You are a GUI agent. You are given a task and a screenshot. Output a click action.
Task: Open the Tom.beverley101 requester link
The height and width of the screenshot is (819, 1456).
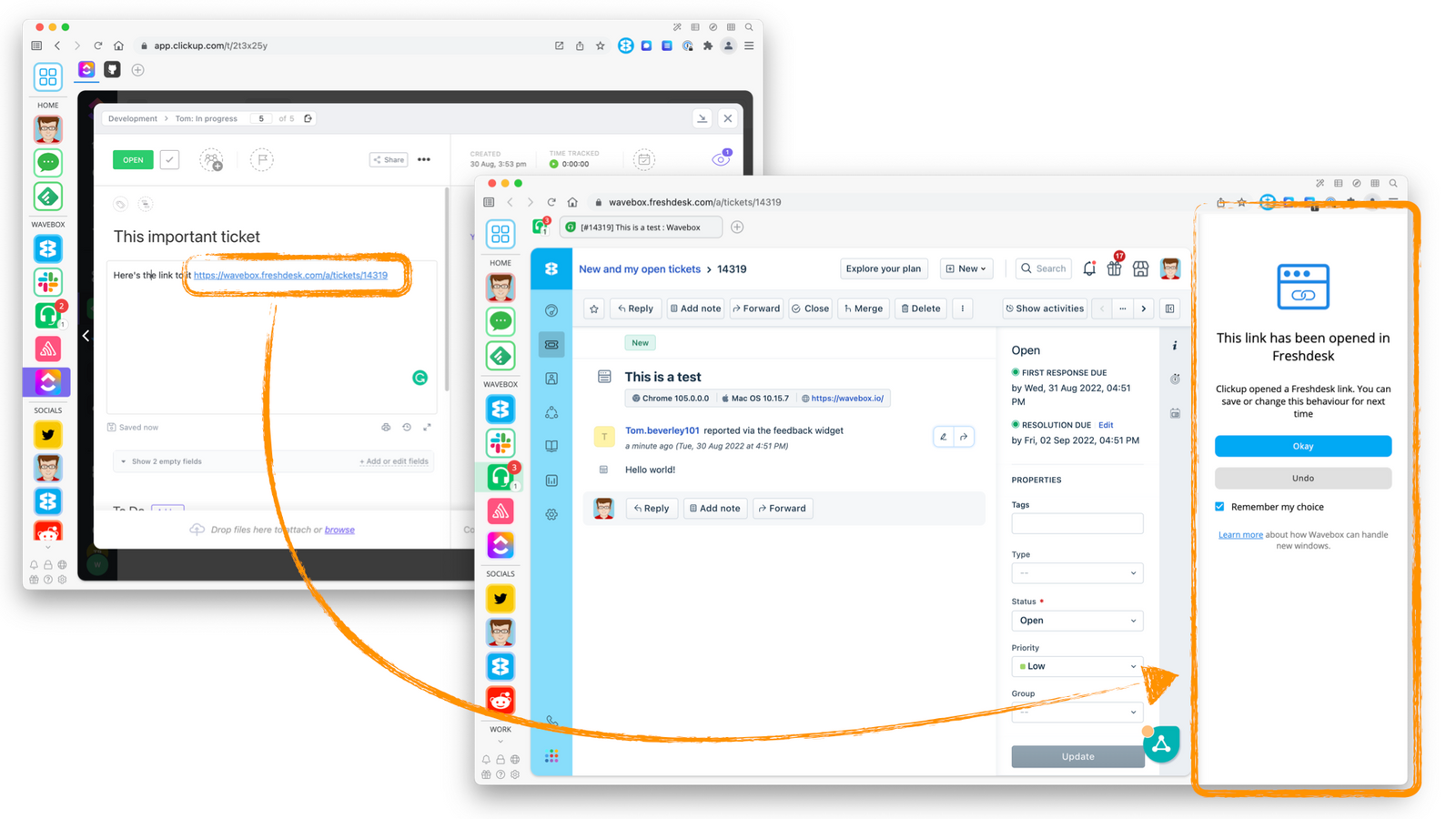[x=662, y=430]
